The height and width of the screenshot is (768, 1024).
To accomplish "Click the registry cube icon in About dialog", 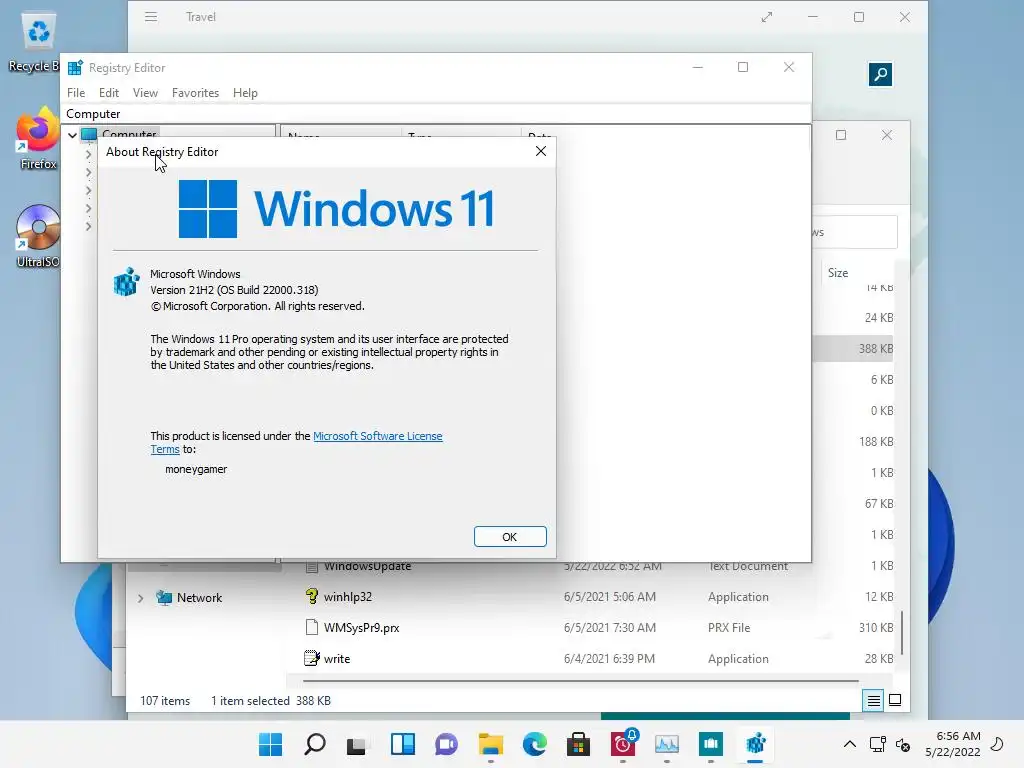I will coord(127,282).
